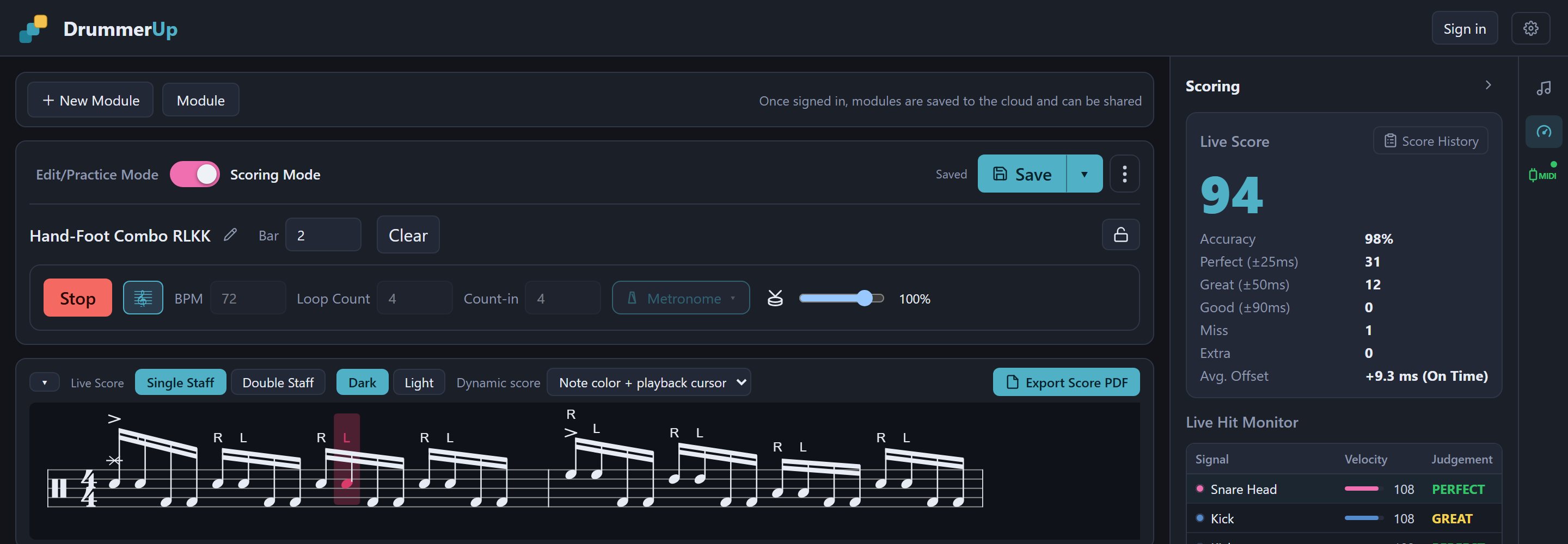Rename module with the pencil icon
This screenshot has width=1568, height=544.
tap(230, 234)
